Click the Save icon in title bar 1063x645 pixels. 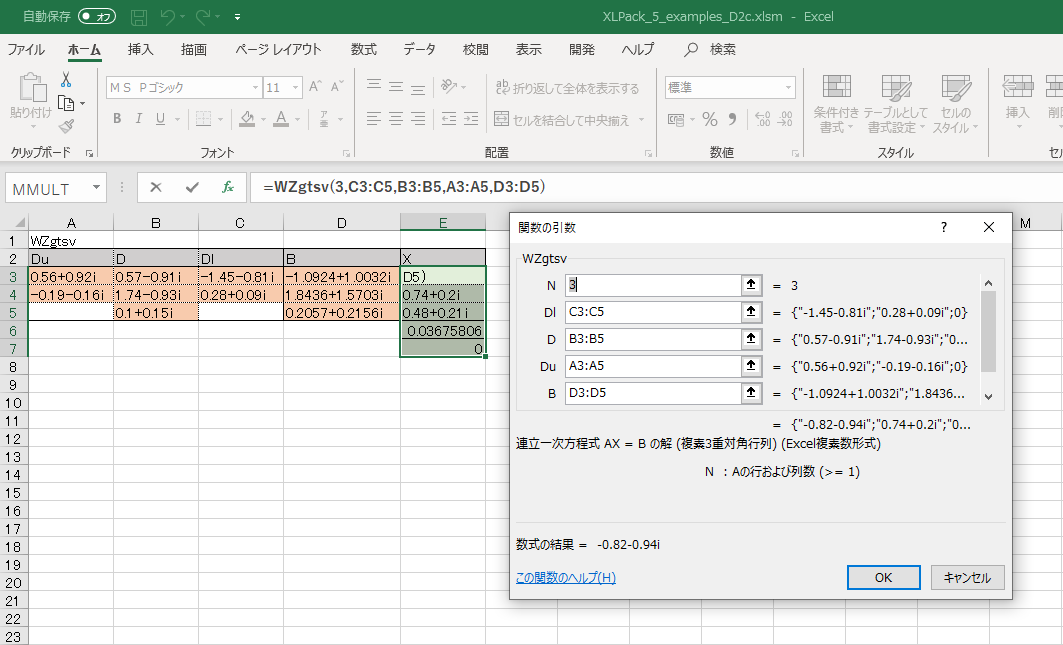coord(139,17)
